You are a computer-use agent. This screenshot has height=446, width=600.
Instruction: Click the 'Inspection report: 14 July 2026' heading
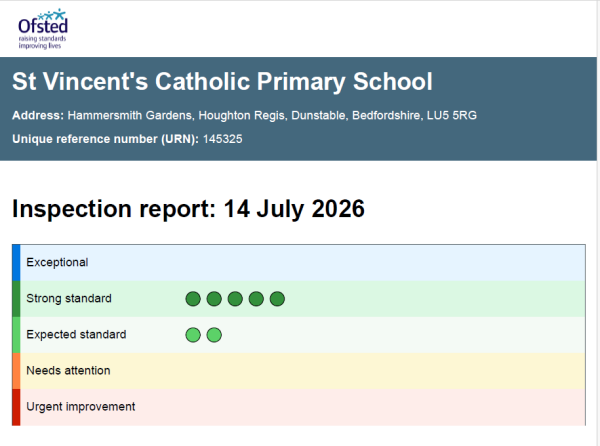pos(188,209)
